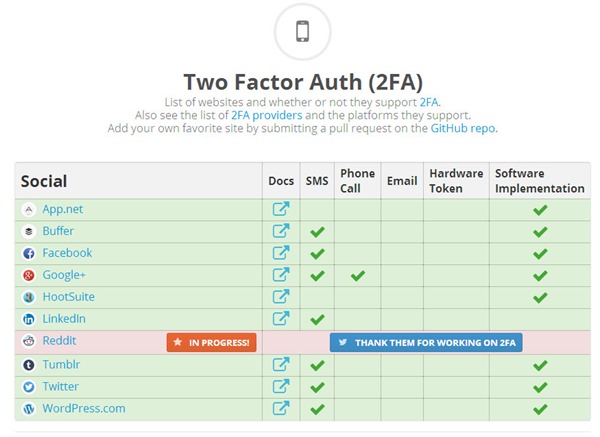This screenshot has height=437, width=600.
Task: Open the Facebook docs link icon
Action: click(x=281, y=254)
